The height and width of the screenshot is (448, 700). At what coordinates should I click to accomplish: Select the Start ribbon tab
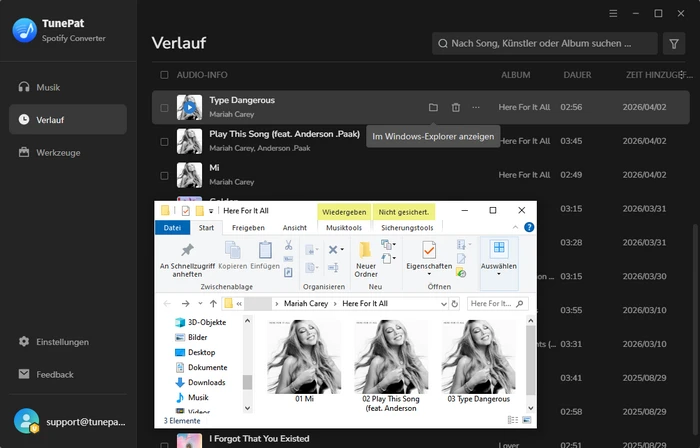(206, 228)
